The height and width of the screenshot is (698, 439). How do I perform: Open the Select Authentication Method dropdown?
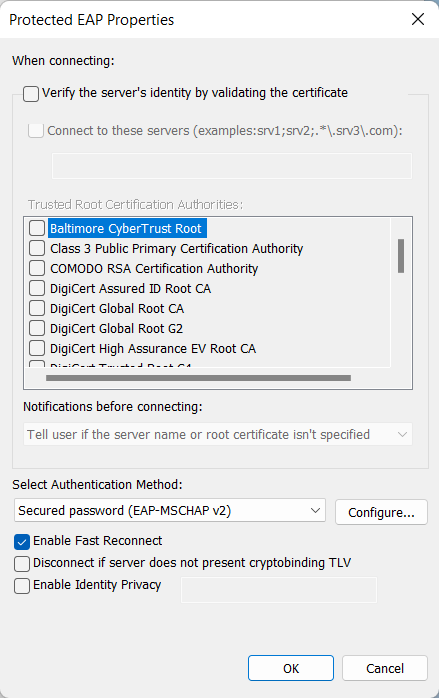pyautogui.click(x=170, y=511)
